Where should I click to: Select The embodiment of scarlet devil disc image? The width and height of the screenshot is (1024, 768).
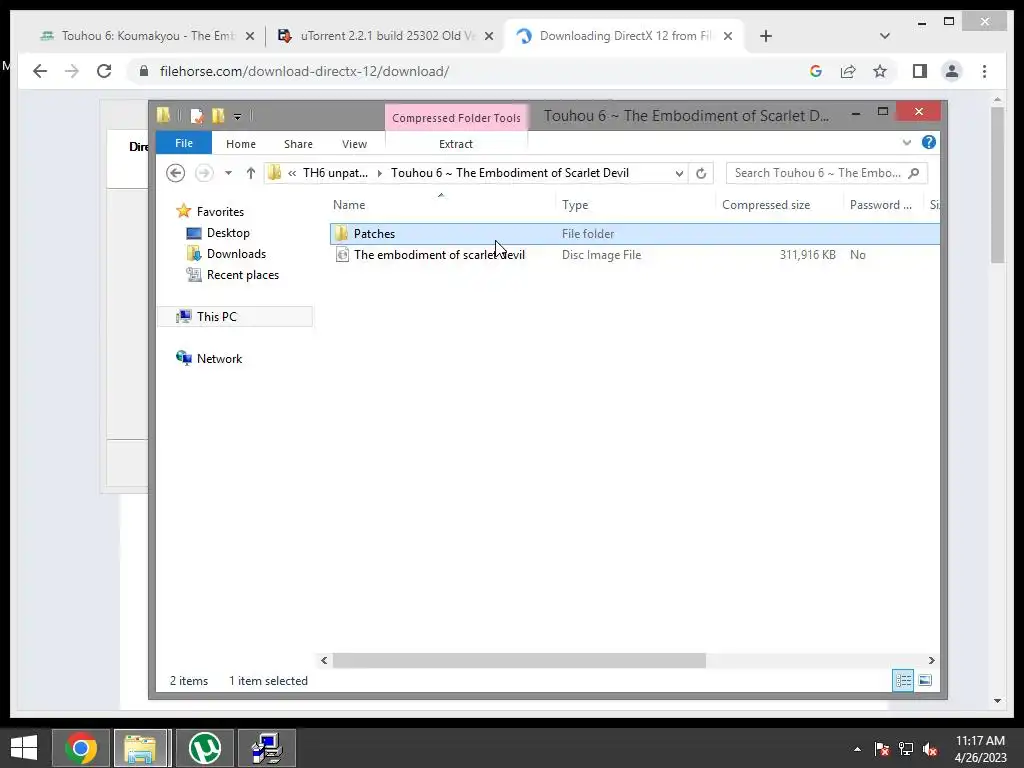[x=635, y=255]
